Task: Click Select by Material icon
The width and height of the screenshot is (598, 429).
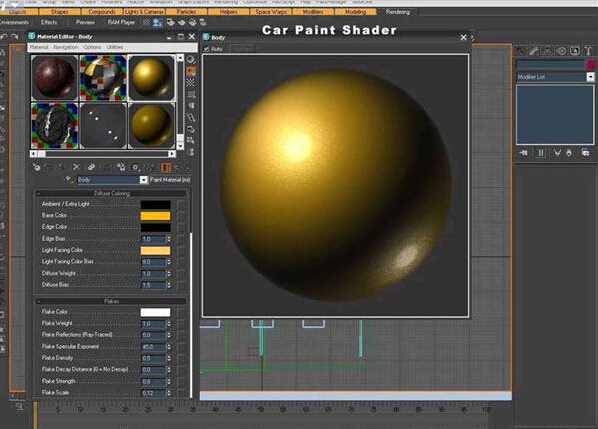Action: point(191,141)
